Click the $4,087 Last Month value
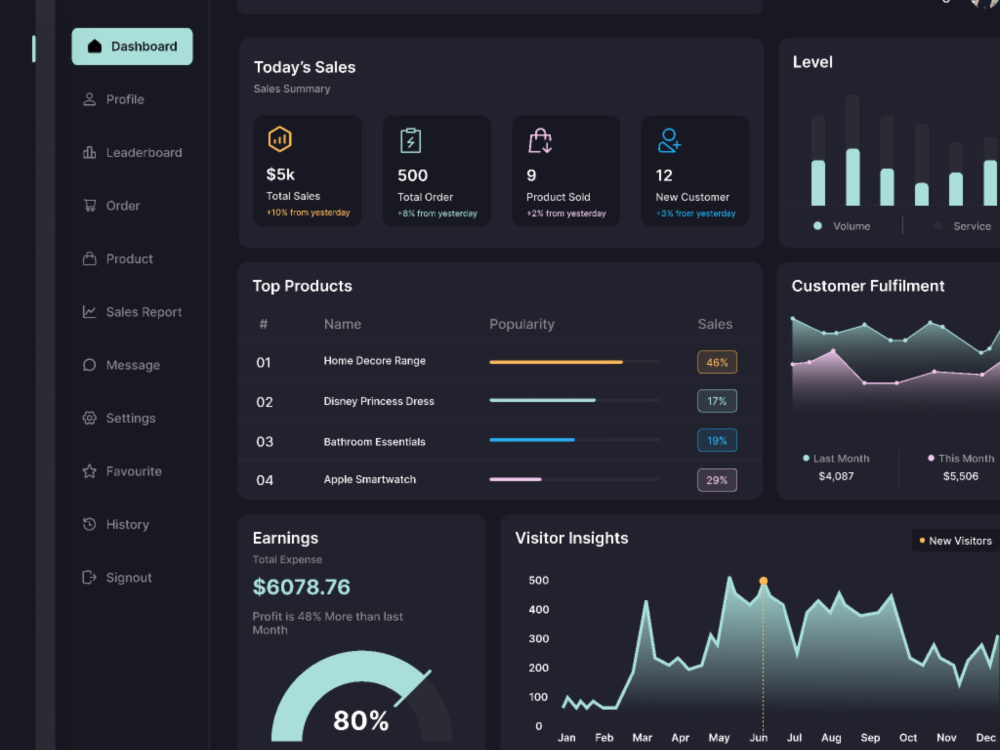 point(836,476)
